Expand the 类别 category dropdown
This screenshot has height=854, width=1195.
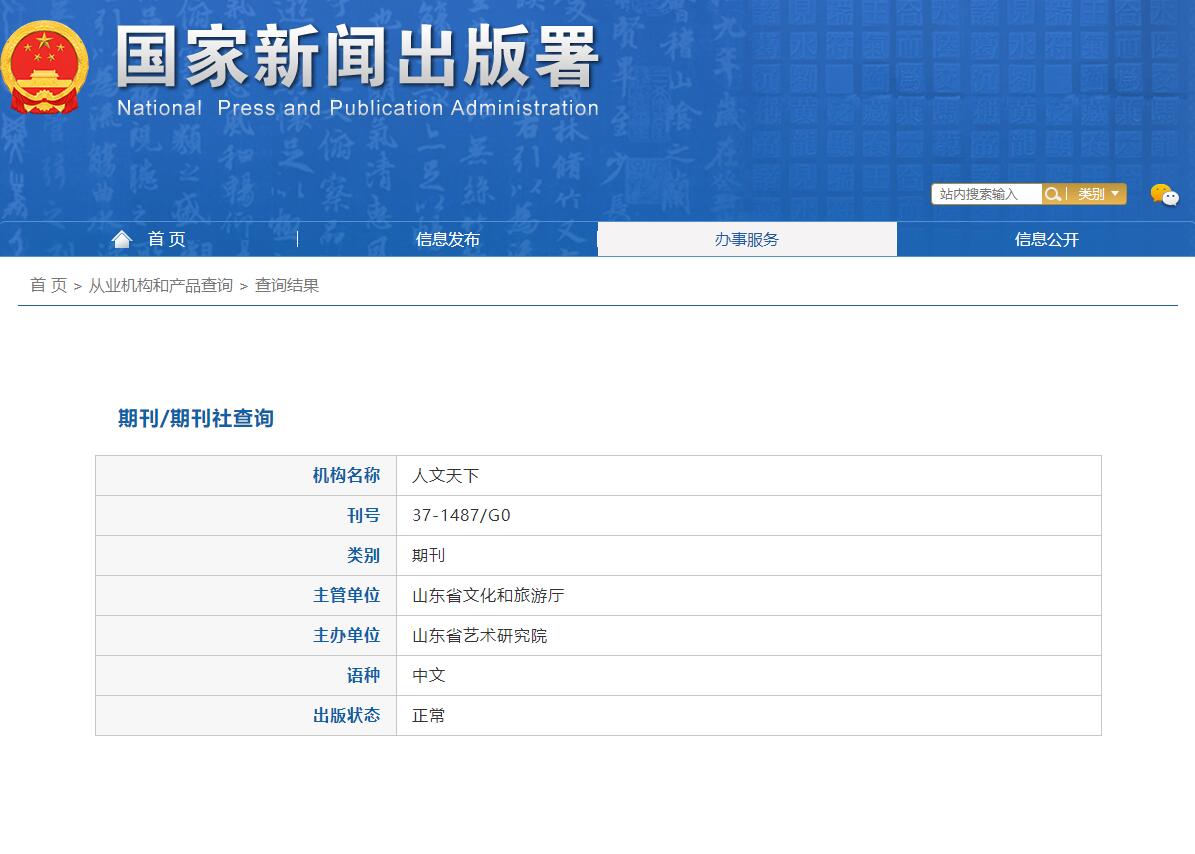[x=1097, y=194]
